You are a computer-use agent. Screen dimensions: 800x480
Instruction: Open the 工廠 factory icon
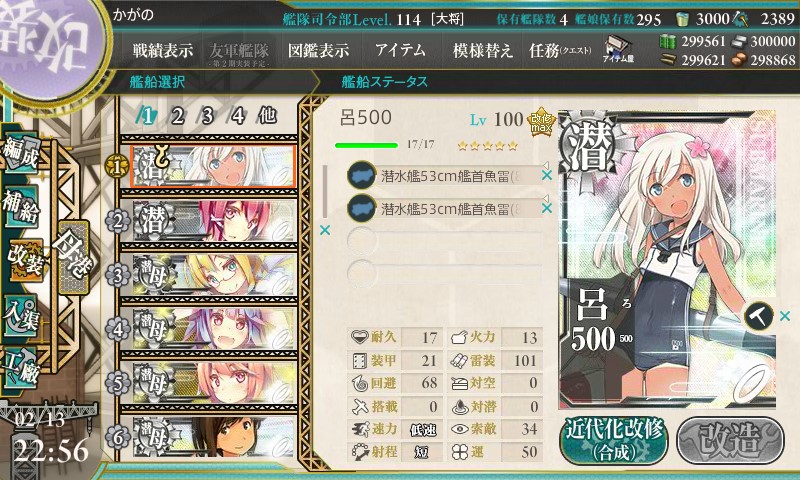tap(20, 368)
